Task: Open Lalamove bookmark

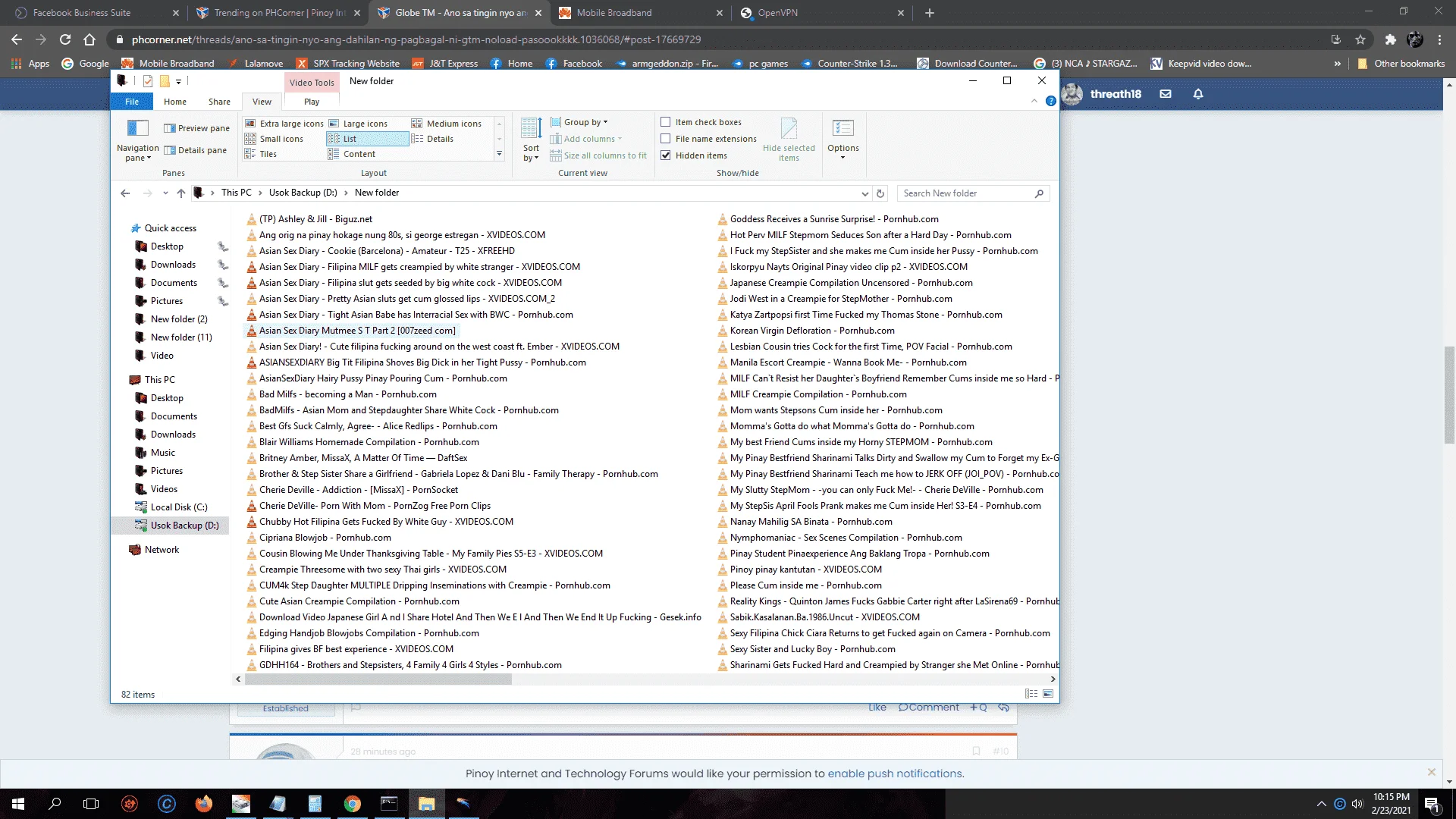Action: [255, 64]
